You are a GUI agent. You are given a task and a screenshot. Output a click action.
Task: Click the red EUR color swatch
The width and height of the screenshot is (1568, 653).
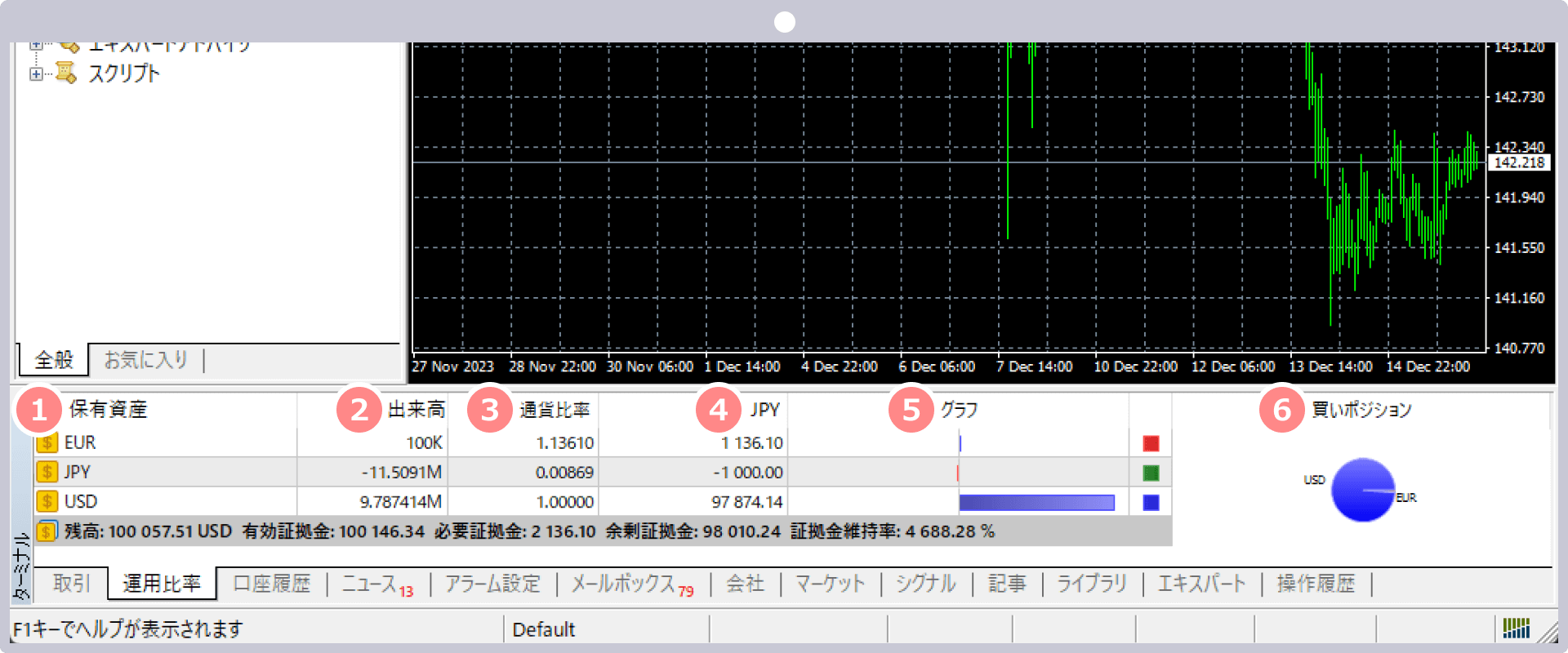point(1151,443)
